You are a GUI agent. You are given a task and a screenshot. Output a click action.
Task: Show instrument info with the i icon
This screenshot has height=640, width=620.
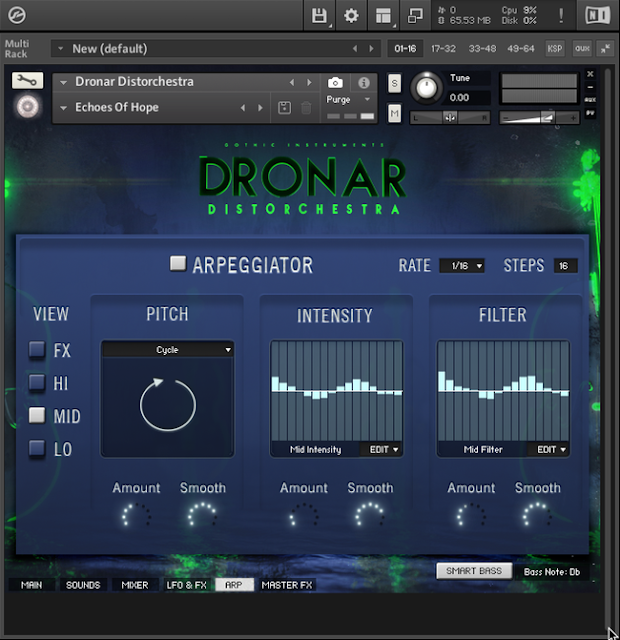pyautogui.click(x=364, y=82)
